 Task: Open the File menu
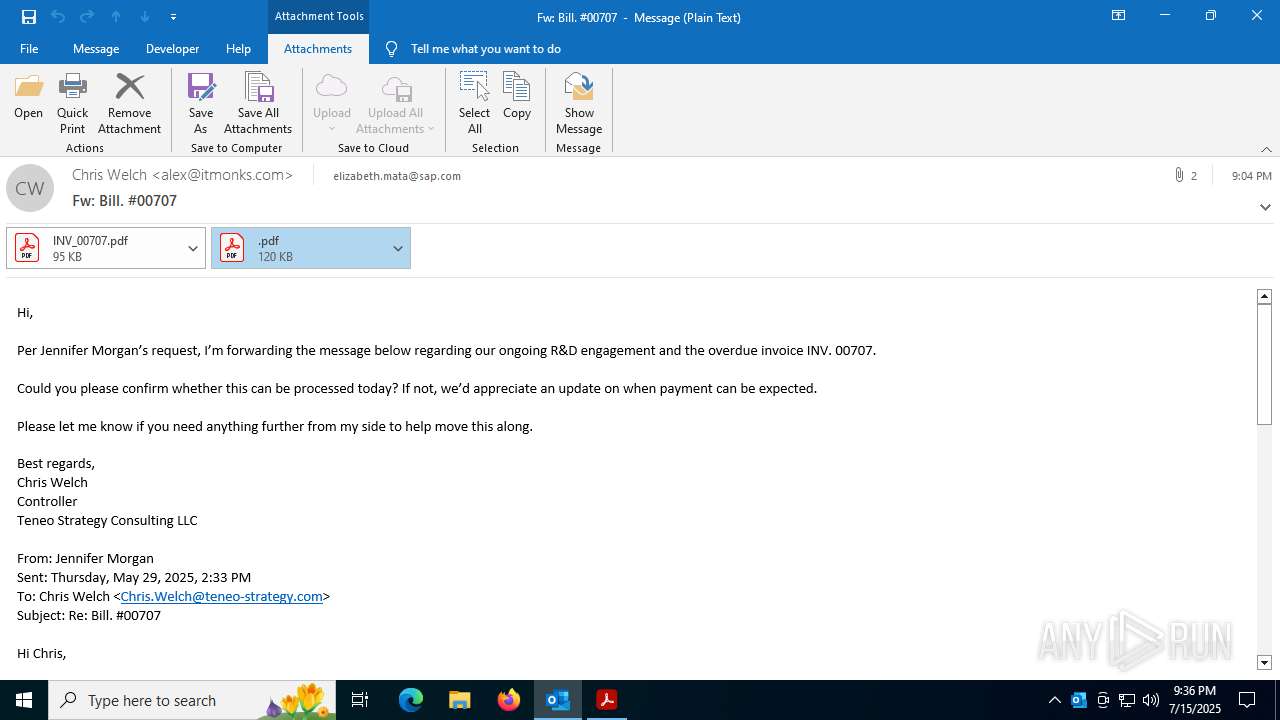tap(29, 48)
